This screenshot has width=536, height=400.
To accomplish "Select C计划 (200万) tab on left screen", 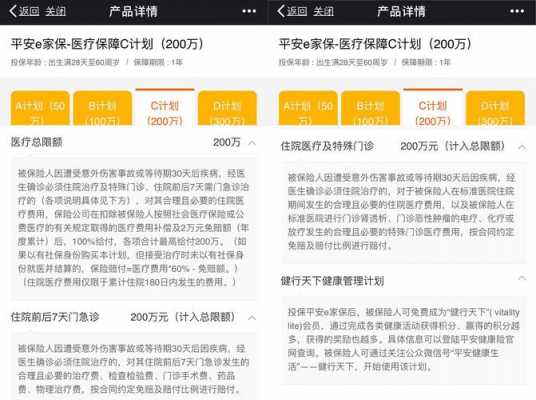I will [165, 108].
